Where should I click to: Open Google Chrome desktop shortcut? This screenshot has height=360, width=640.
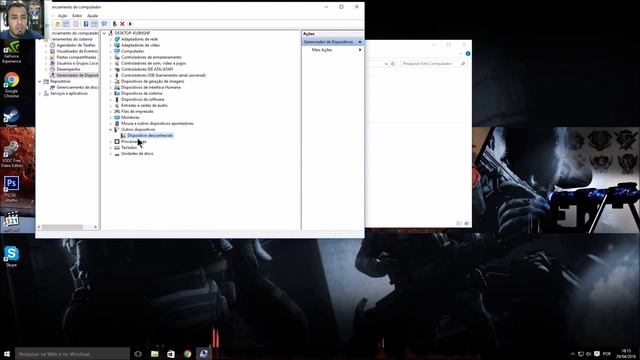pos(11,85)
